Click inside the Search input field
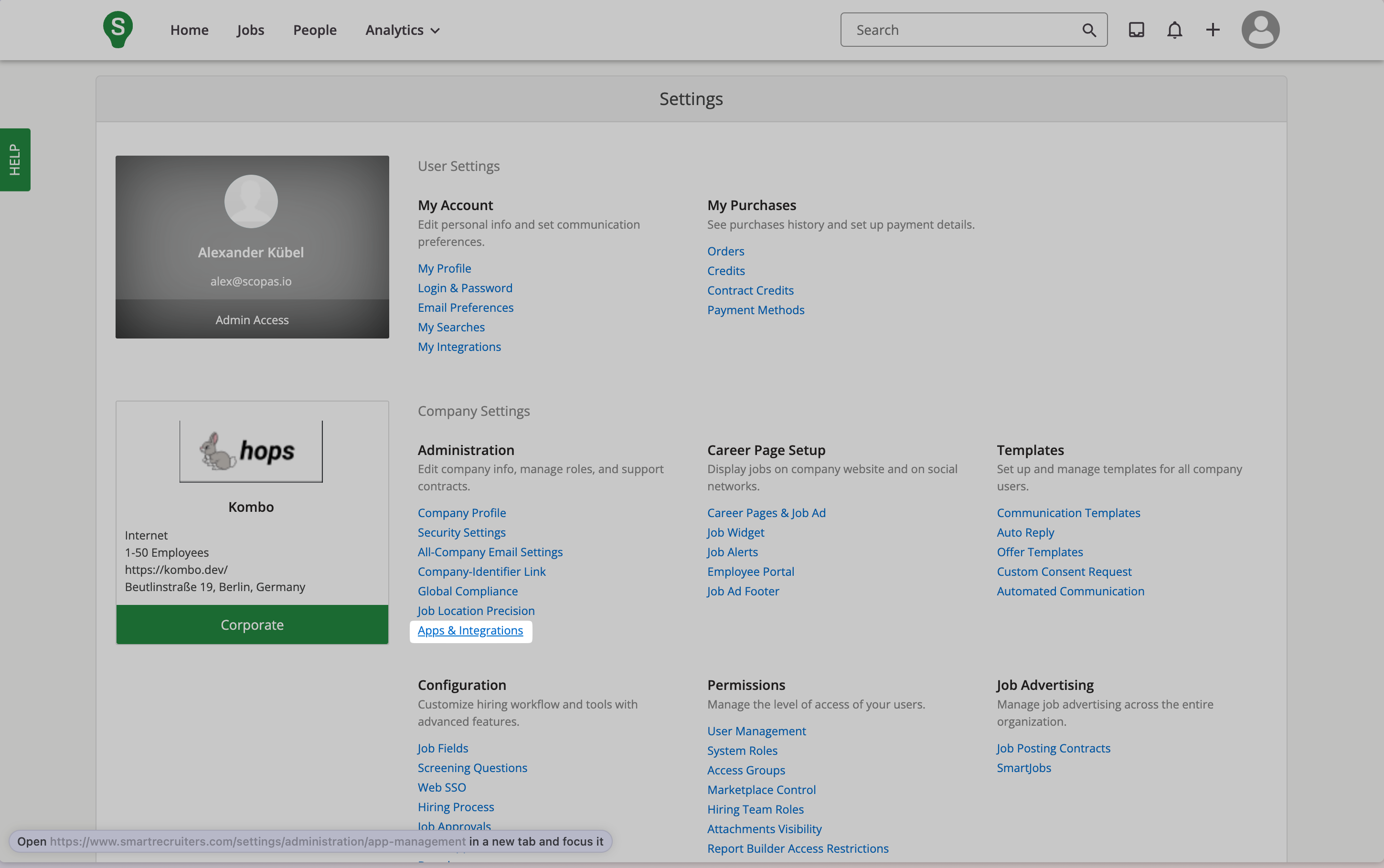 (x=964, y=30)
